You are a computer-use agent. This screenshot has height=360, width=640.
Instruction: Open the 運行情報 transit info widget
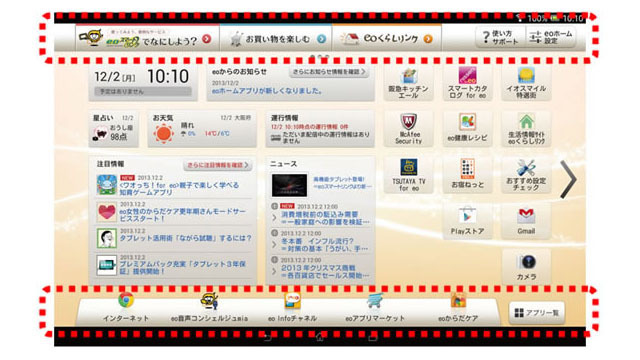[x=320, y=129]
